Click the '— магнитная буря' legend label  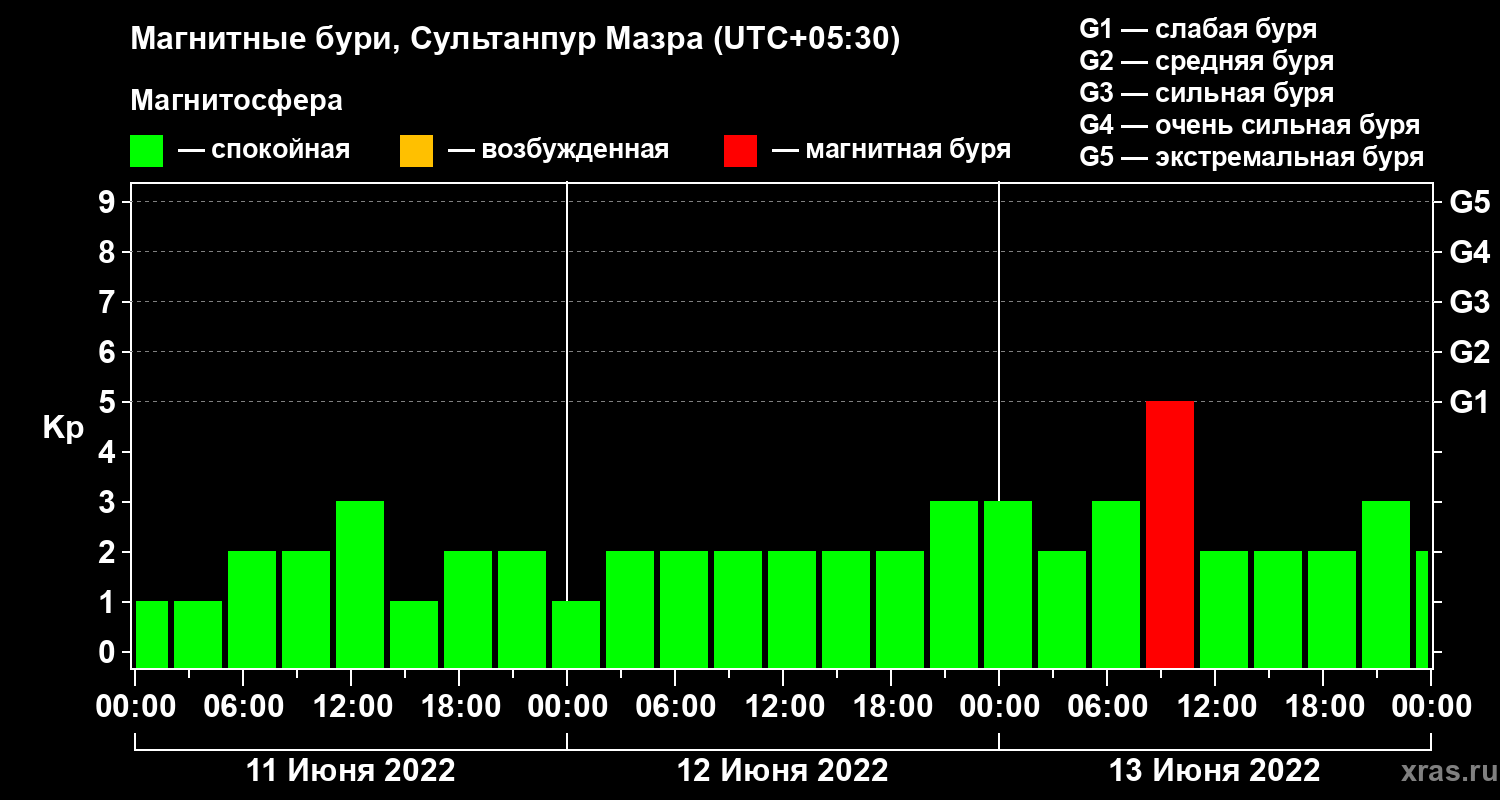pyautogui.click(x=892, y=151)
